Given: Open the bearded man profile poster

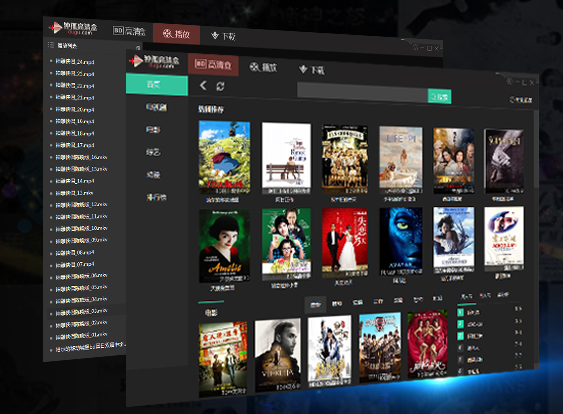Looking at the screenshot, I should tap(278, 355).
